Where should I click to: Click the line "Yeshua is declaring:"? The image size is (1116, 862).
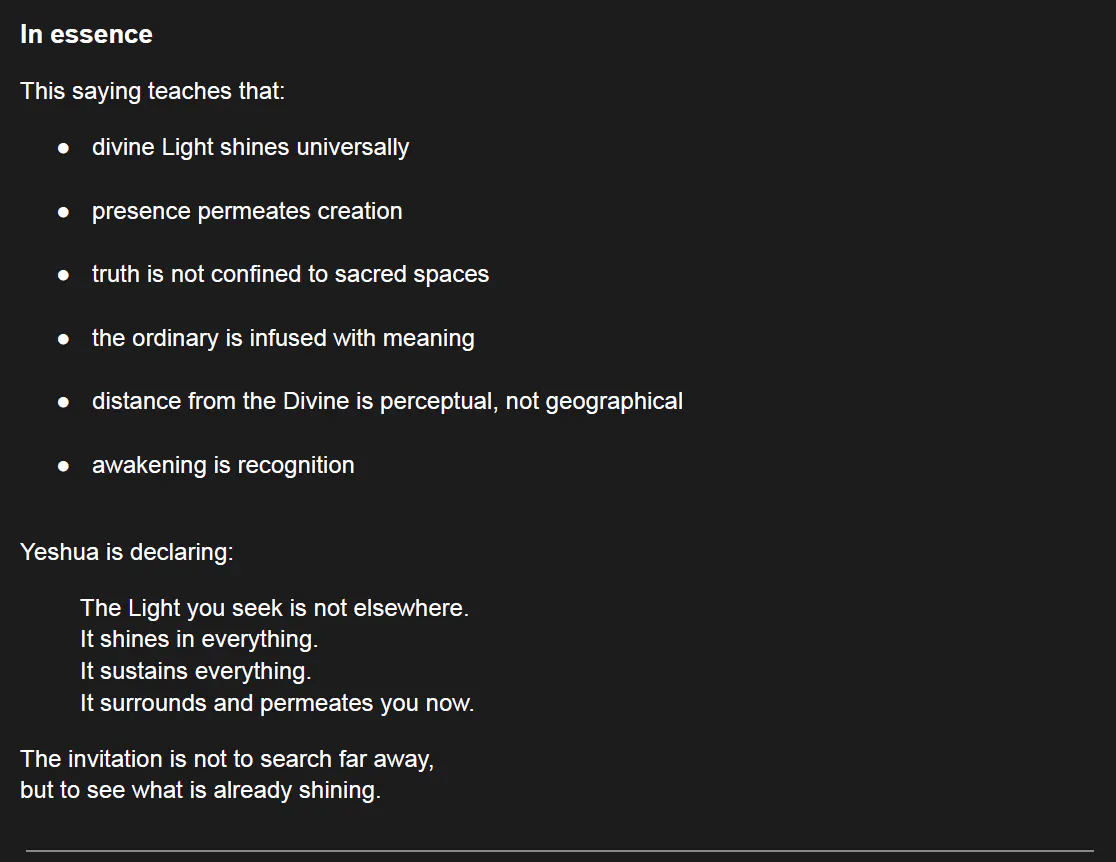[x=126, y=552]
